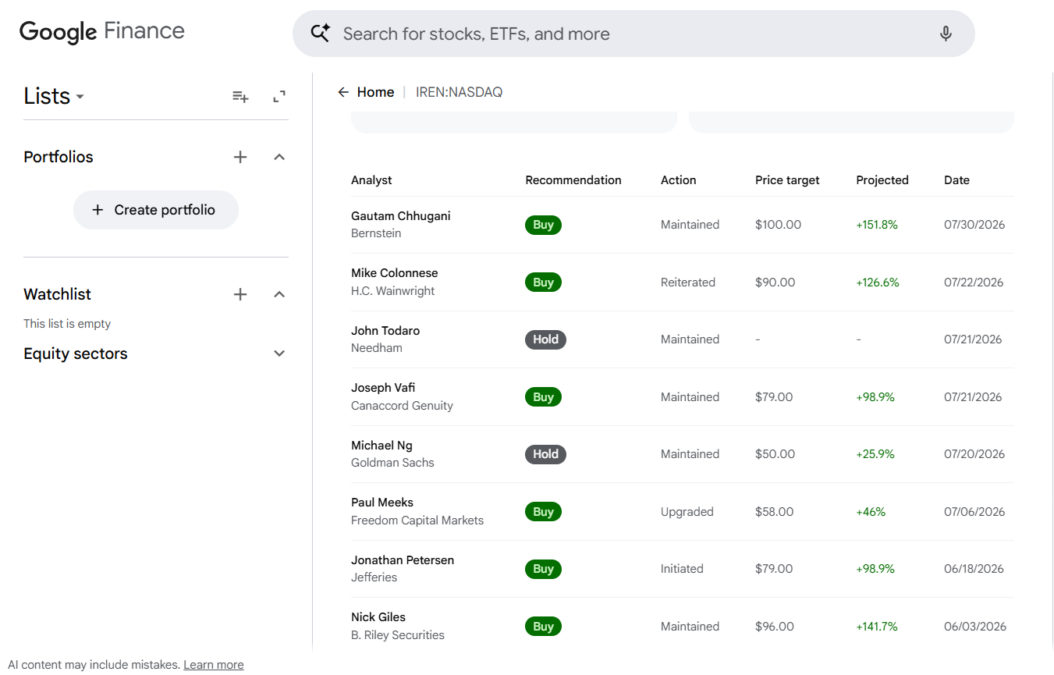Click the date 06/18/2026
1054x675 pixels.
(973, 569)
